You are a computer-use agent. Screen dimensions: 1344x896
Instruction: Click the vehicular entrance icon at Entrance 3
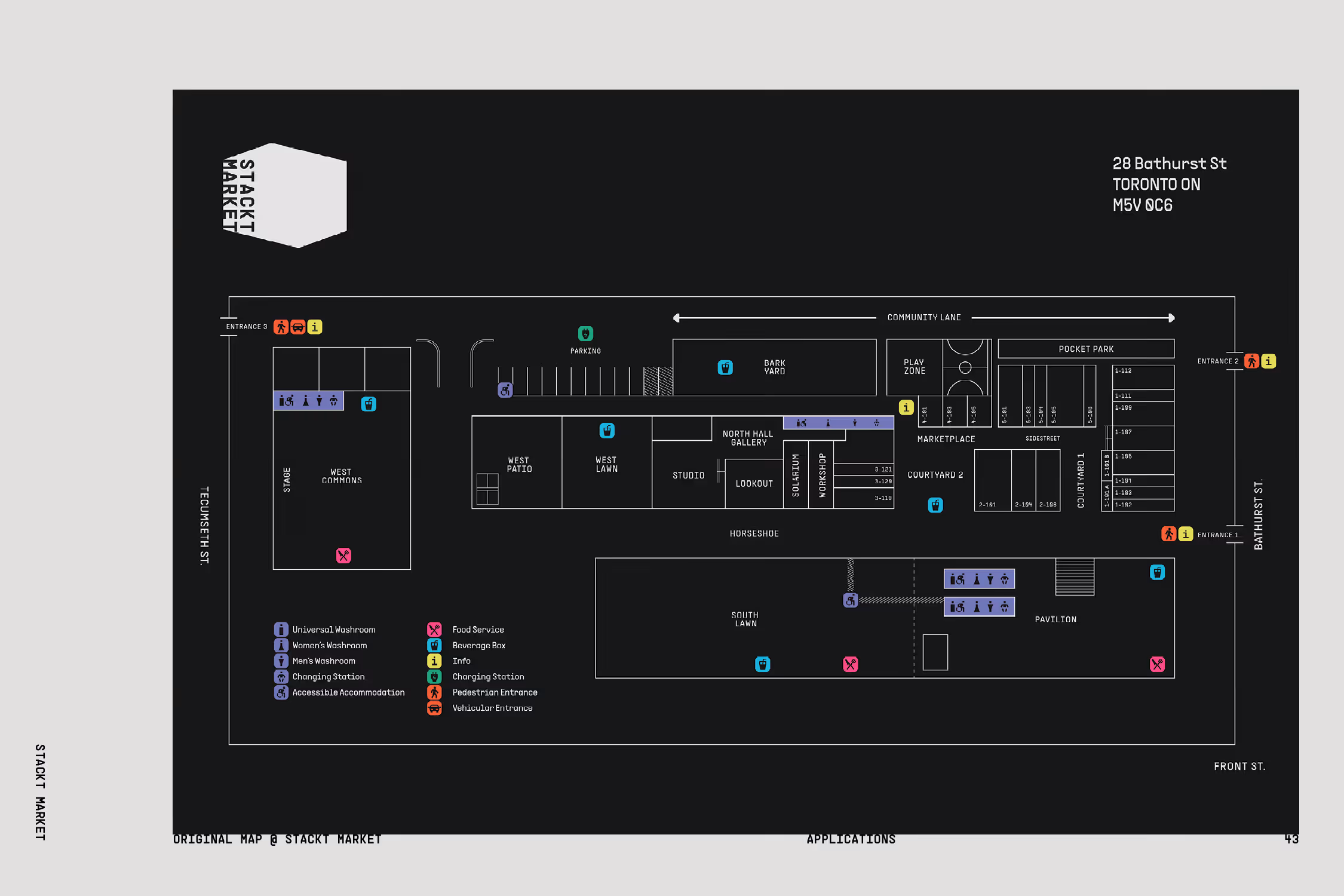coord(297,327)
